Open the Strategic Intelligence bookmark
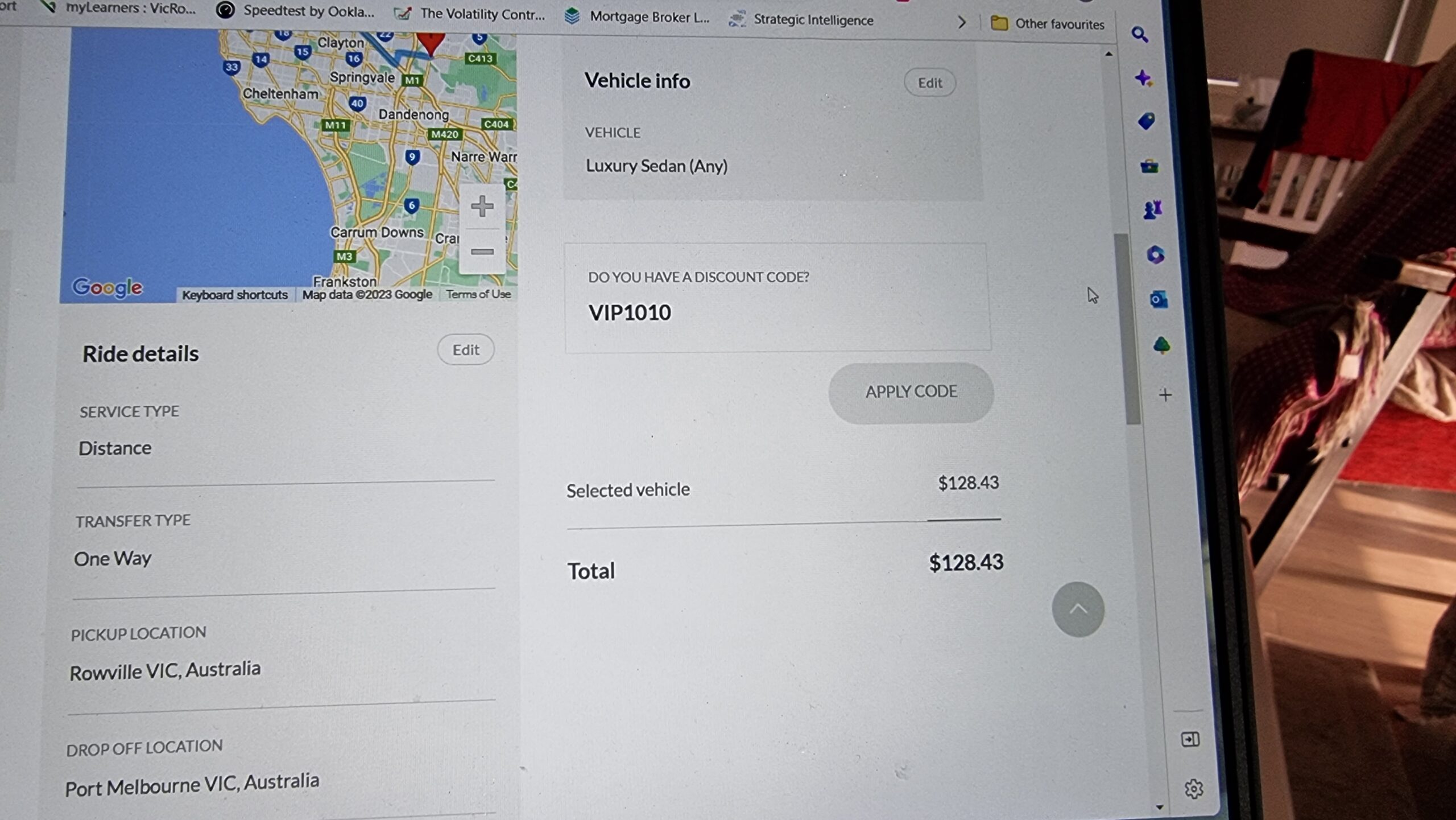 point(801,19)
